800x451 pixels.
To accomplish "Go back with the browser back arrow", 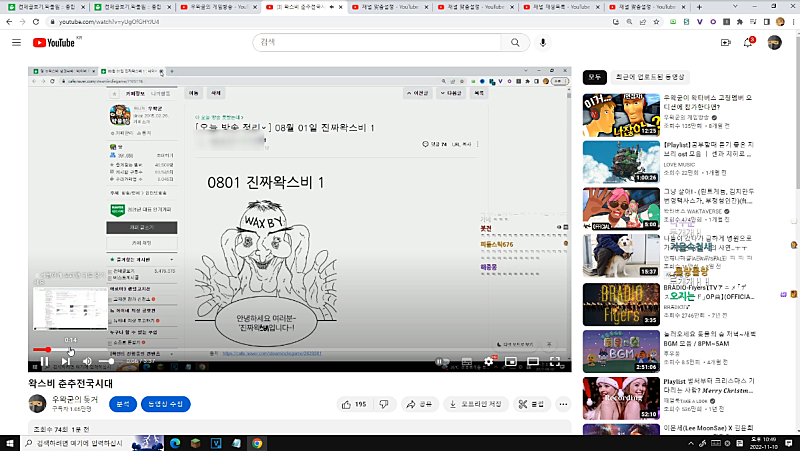I will click(x=9, y=22).
